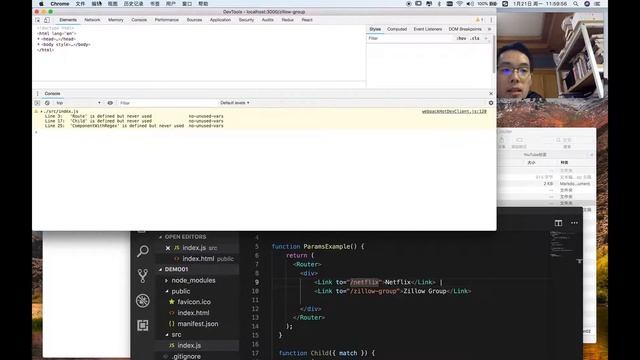Show more sidebar pane tabs chevron
Viewport: 640px width, 360px height.
coord(489,29)
